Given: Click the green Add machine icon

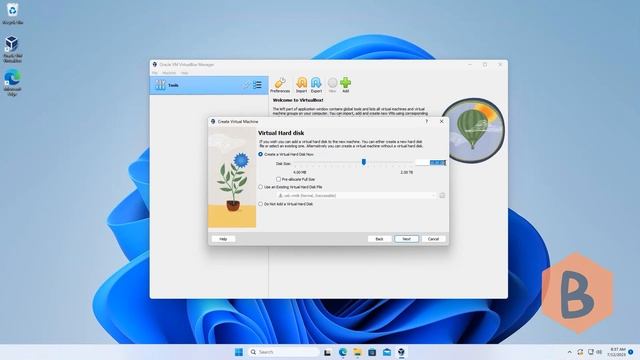Looking at the screenshot, I should 345,85.
